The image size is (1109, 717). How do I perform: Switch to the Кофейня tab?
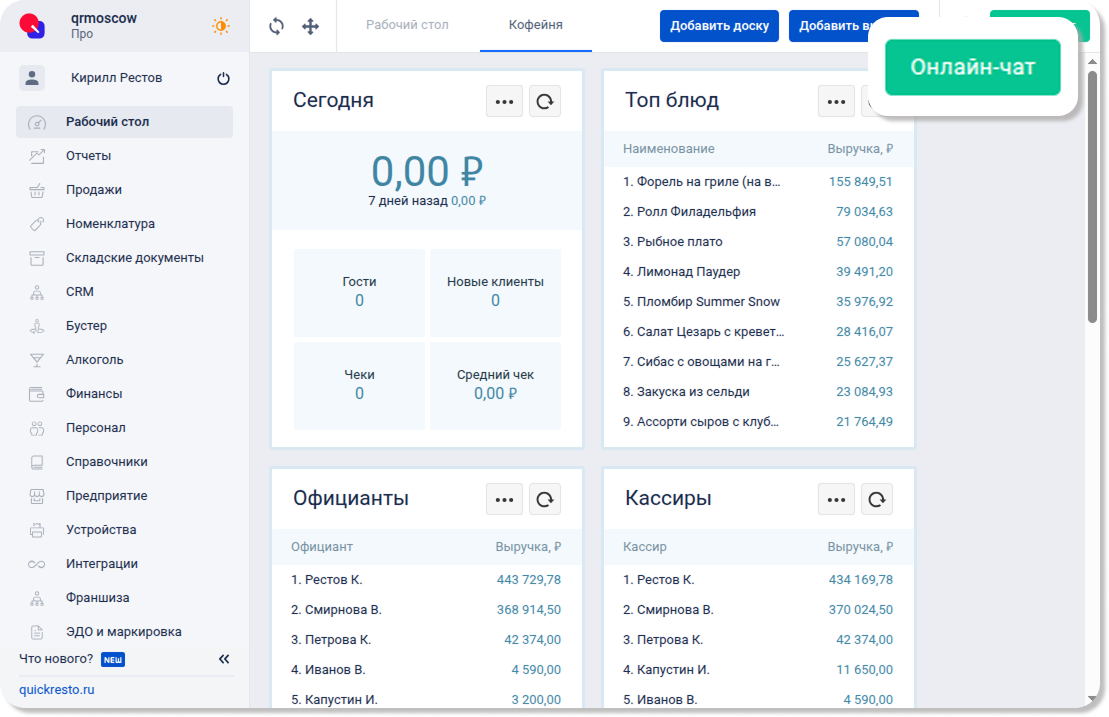(x=535, y=25)
